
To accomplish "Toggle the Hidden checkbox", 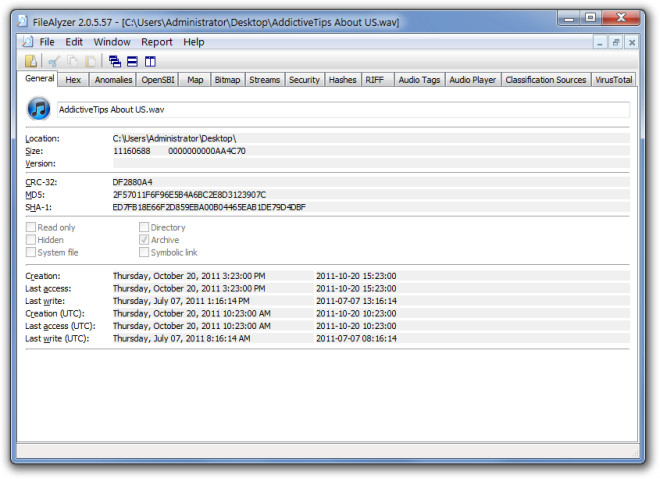I will (x=31, y=240).
